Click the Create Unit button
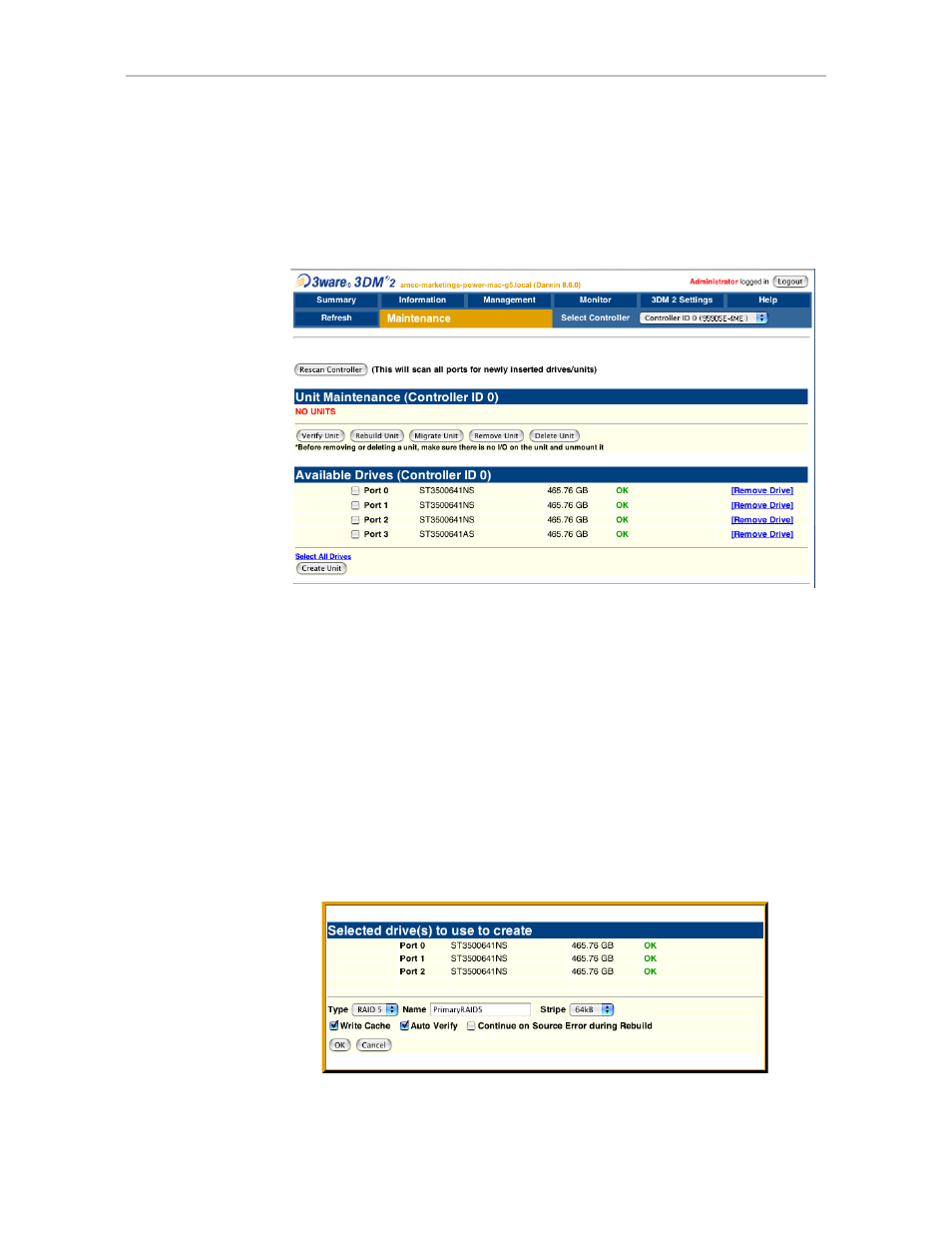This screenshot has height=1233, width=952. tap(321, 568)
